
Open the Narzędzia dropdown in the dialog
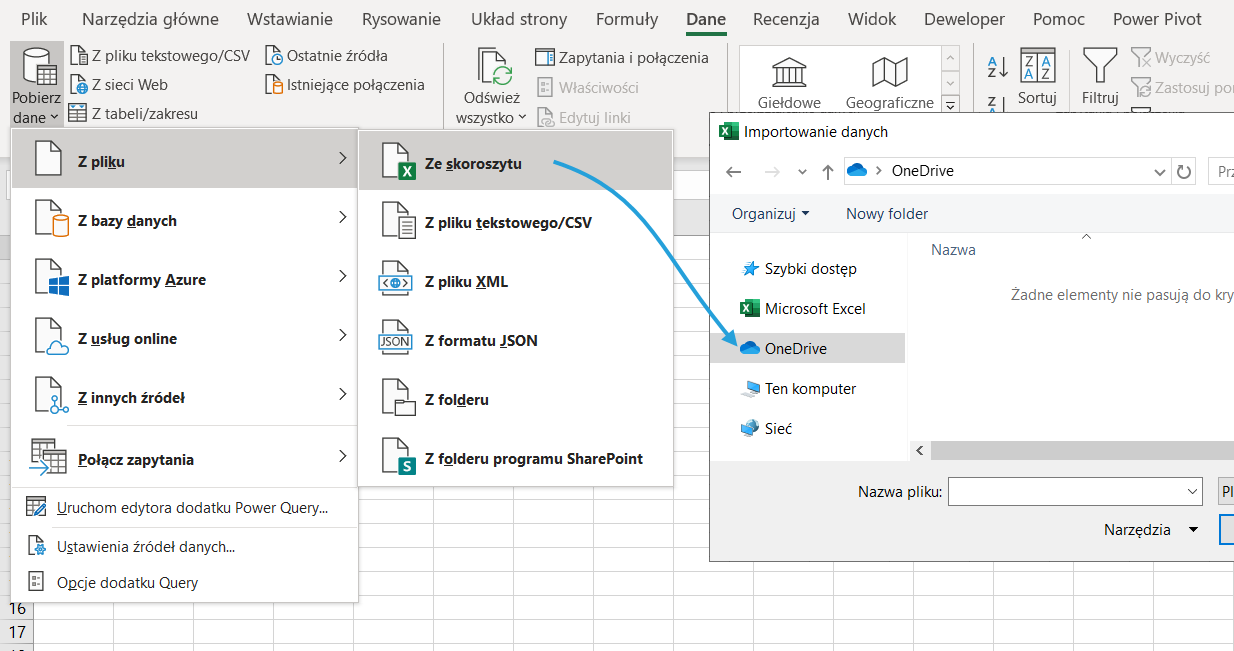(x=1150, y=530)
